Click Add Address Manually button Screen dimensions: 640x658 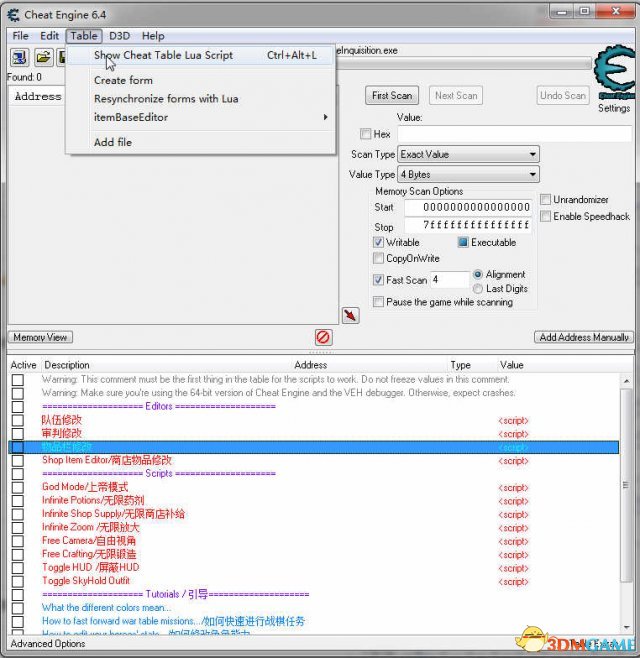click(x=584, y=337)
